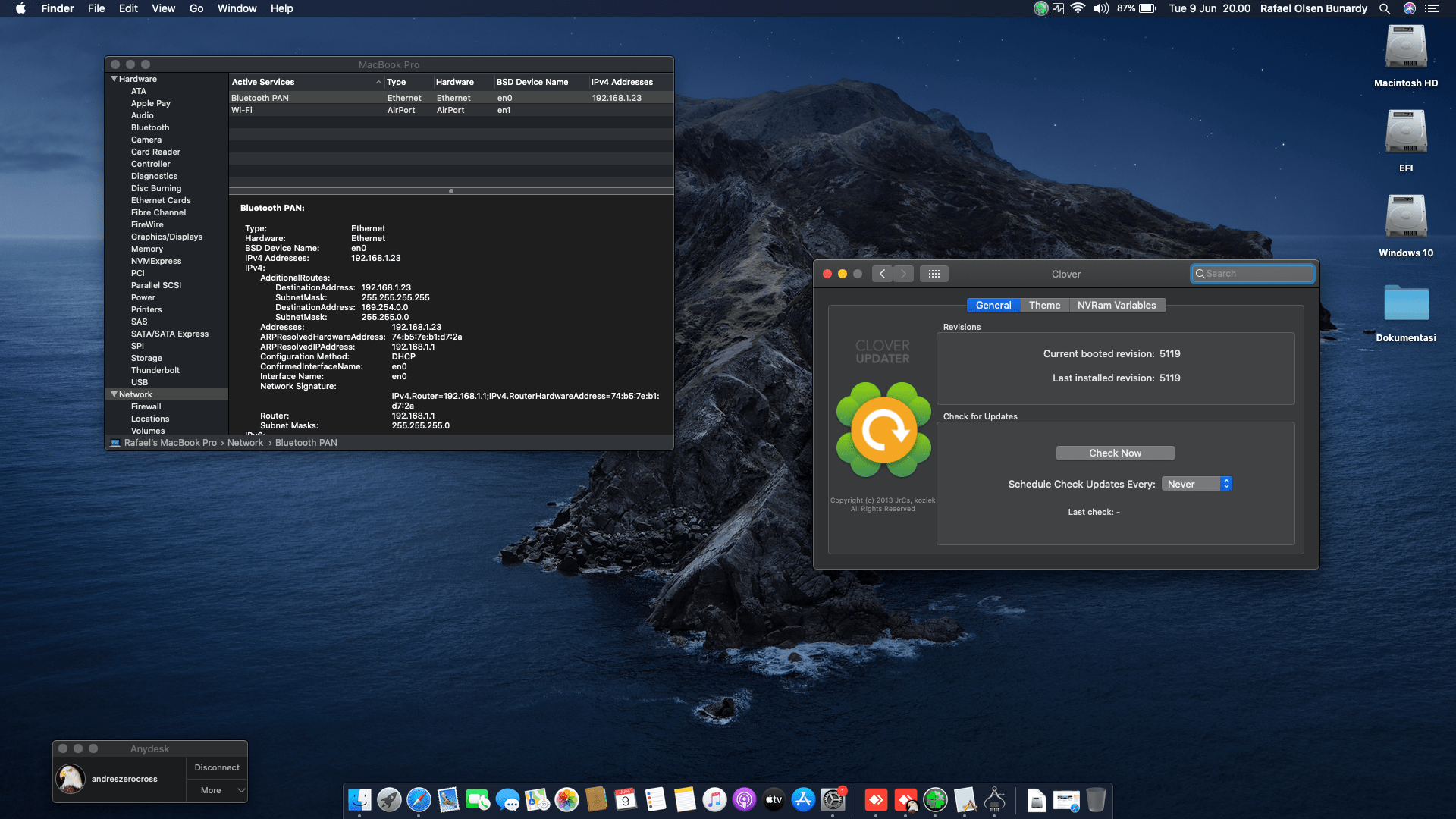
Task: Open Launchpad rocket icon in Dock
Action: pyautogui.click(x=389, y=799)
